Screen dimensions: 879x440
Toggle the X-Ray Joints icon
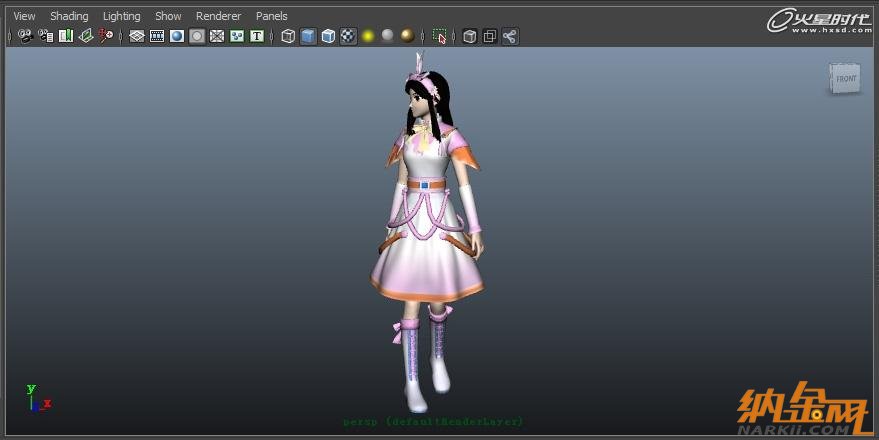point(510,36)
